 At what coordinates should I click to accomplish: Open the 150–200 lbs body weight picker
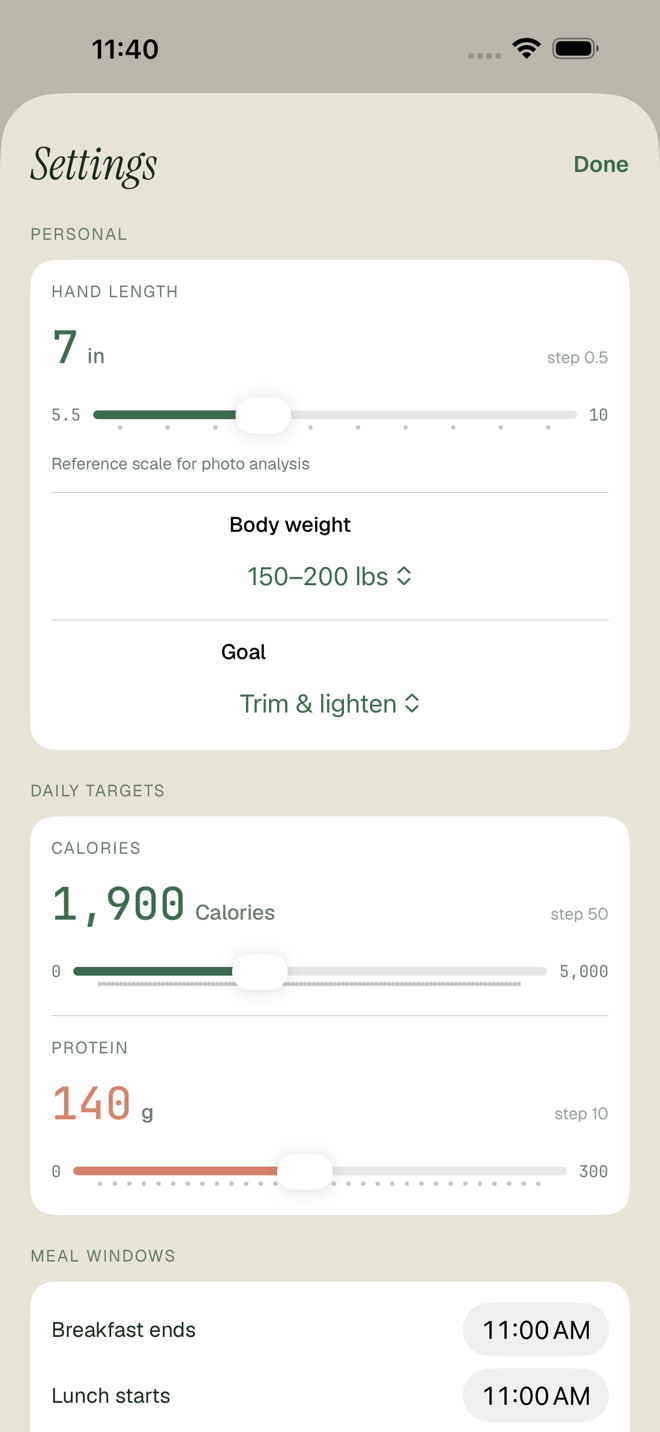point(330,576)
